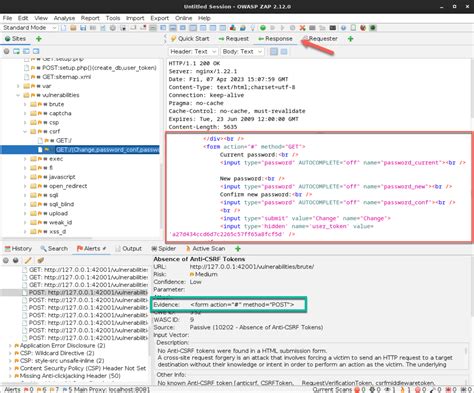The height and width of the screenshot is (393, 474).
Task: Open the Tools menu
Action: pos(113,18)
